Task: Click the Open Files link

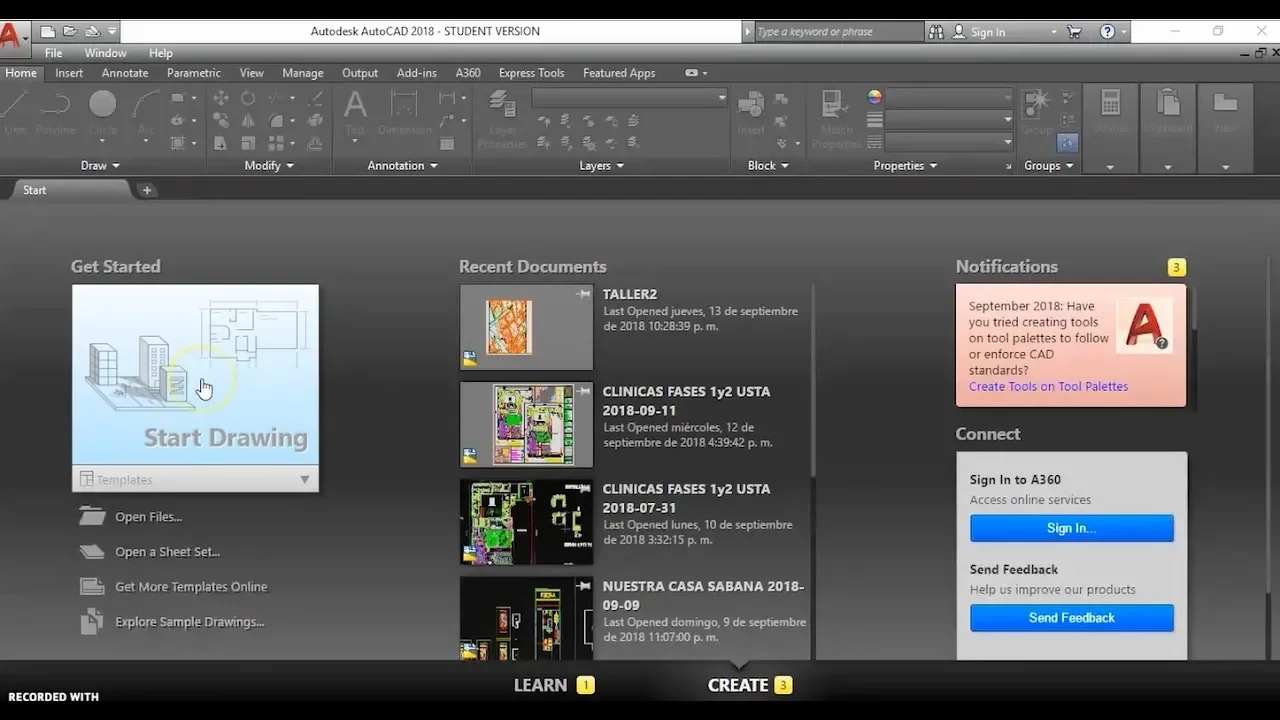Action: [148, 517]
